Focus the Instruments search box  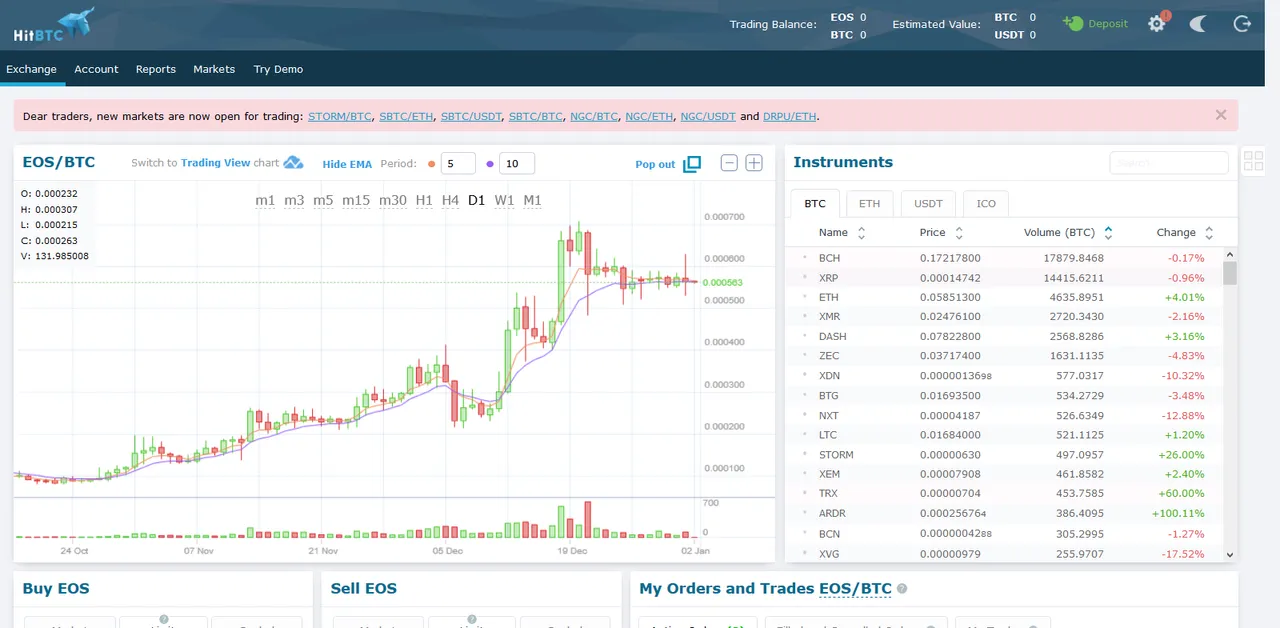pos(1169,162)
